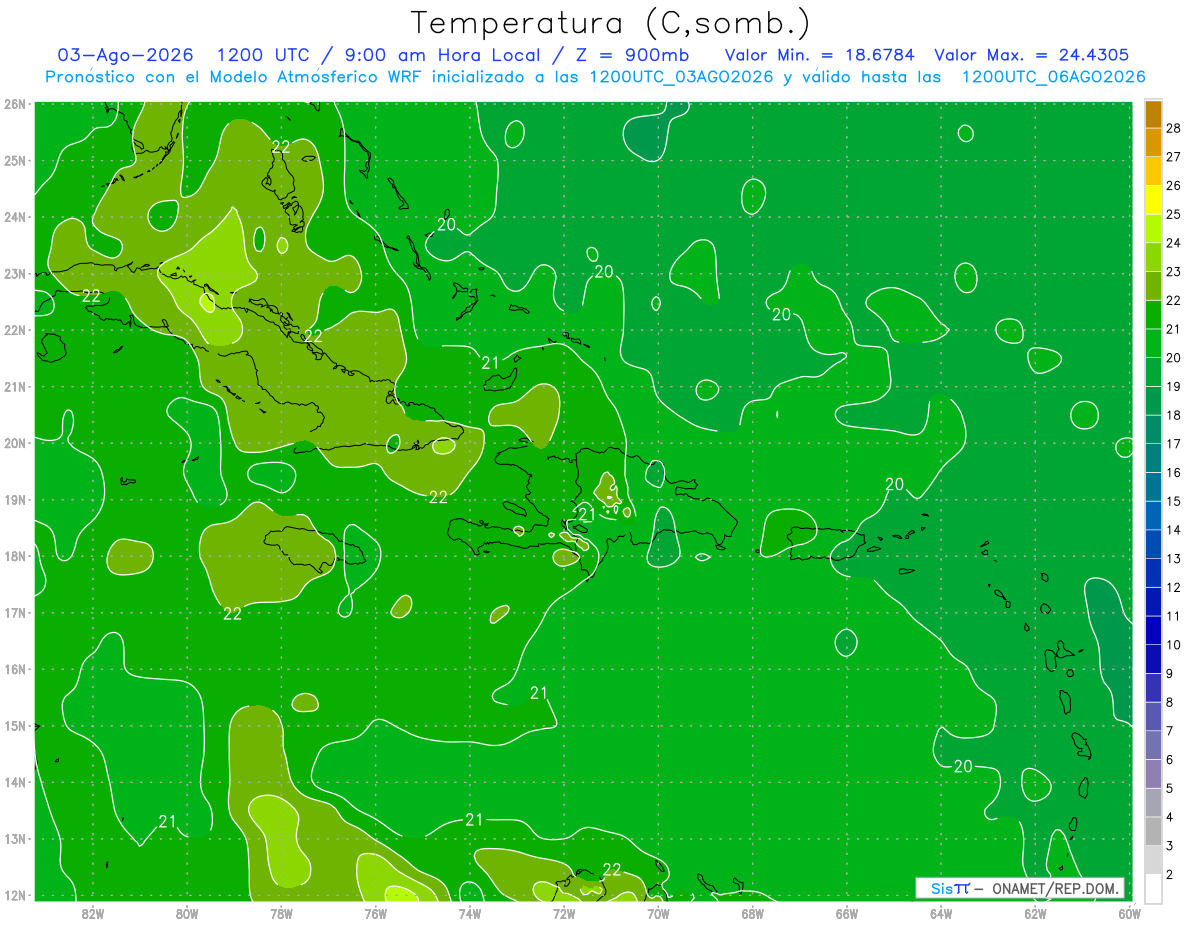Click the 78W longitude axis label
Viewport: 1200px width, 927px height.
[281, 912]
